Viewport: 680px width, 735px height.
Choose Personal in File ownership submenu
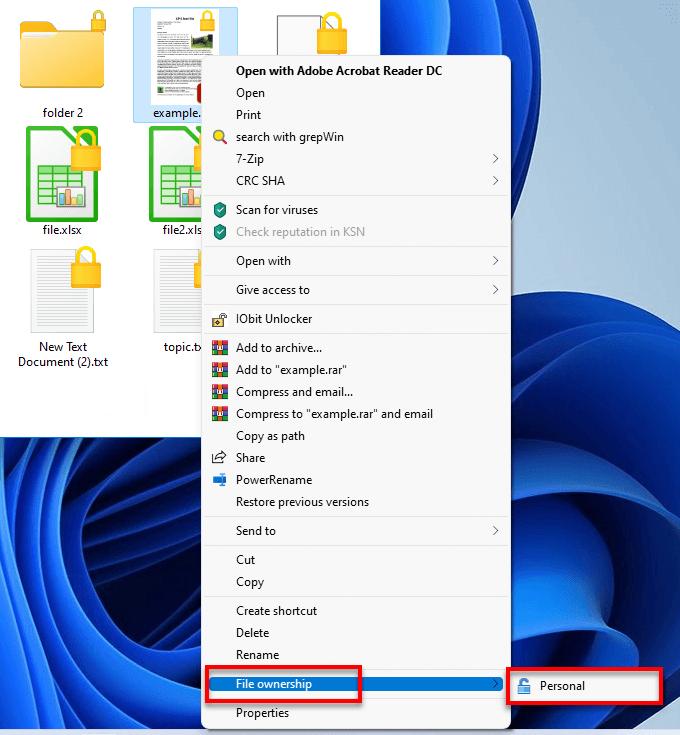click(562, 686)
